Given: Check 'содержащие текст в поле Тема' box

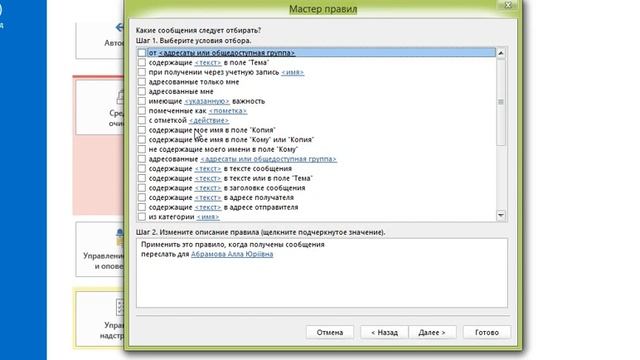Looking at the screenshot, I should [x=142, y=62].
